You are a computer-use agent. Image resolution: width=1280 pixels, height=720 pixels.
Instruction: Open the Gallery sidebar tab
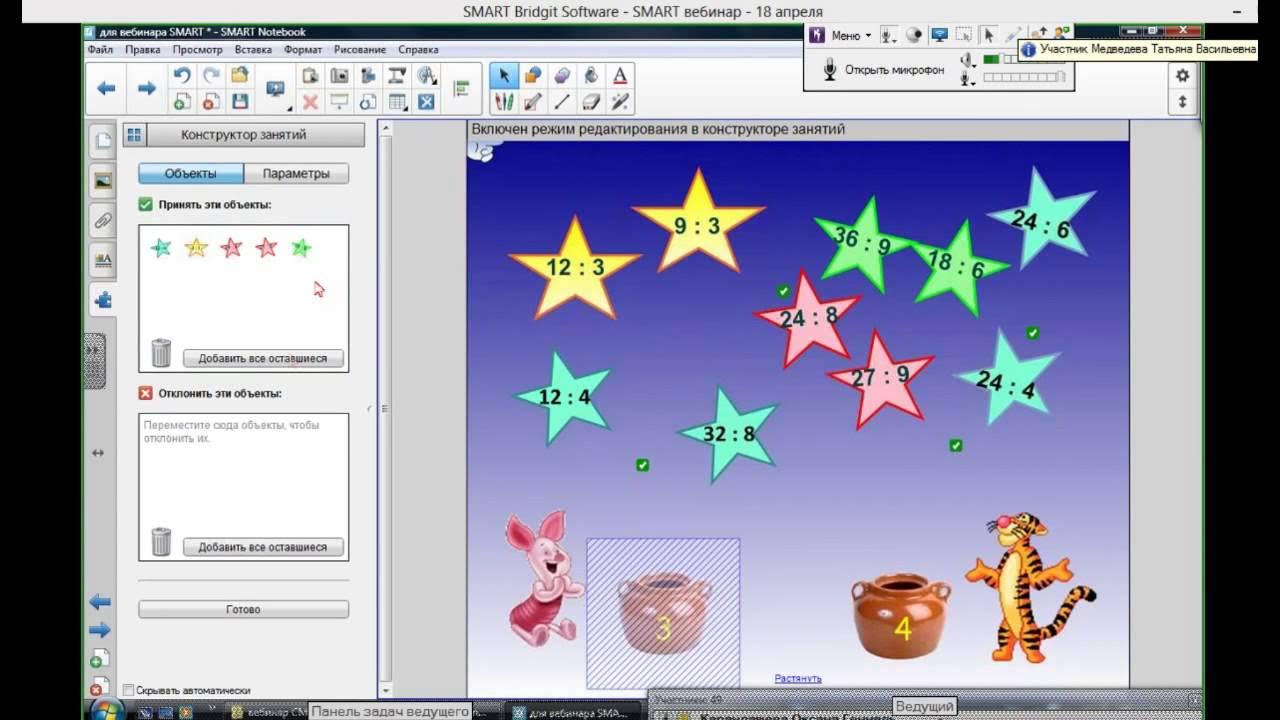102,181
